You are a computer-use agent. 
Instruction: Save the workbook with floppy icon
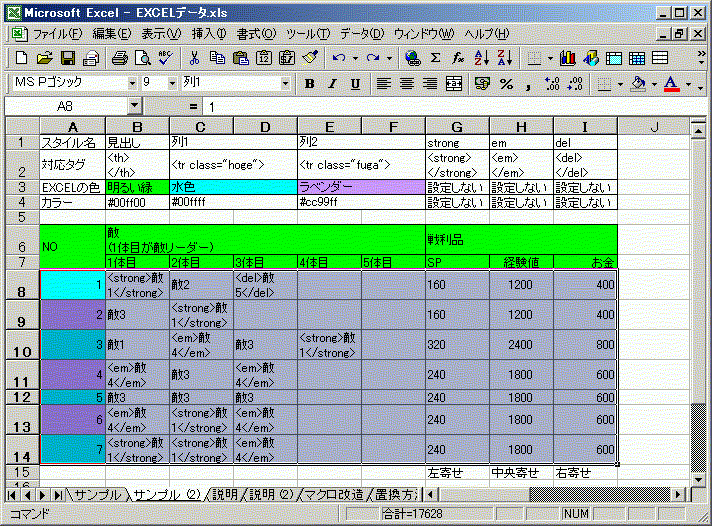click(x=68, y=58)
